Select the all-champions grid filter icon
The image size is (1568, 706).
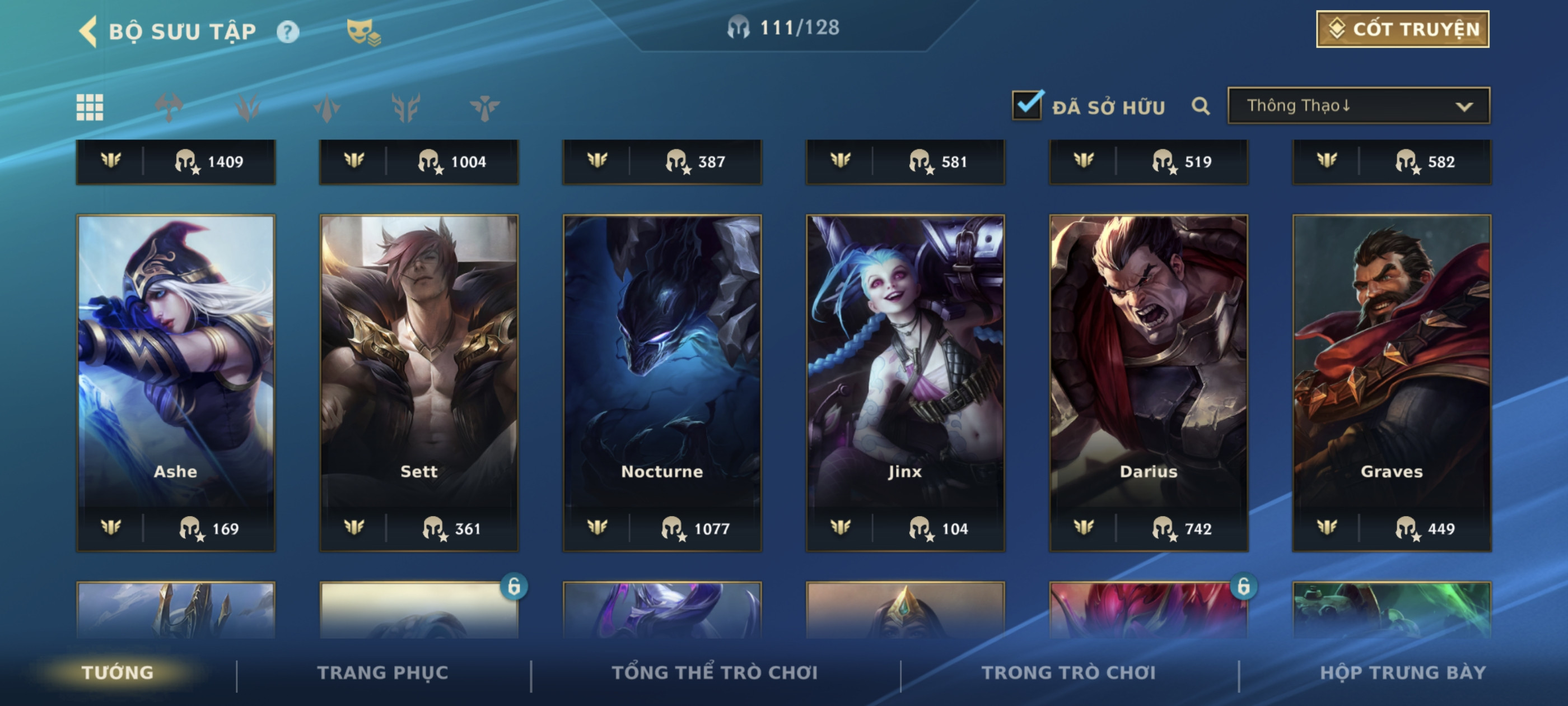[90, 108]
